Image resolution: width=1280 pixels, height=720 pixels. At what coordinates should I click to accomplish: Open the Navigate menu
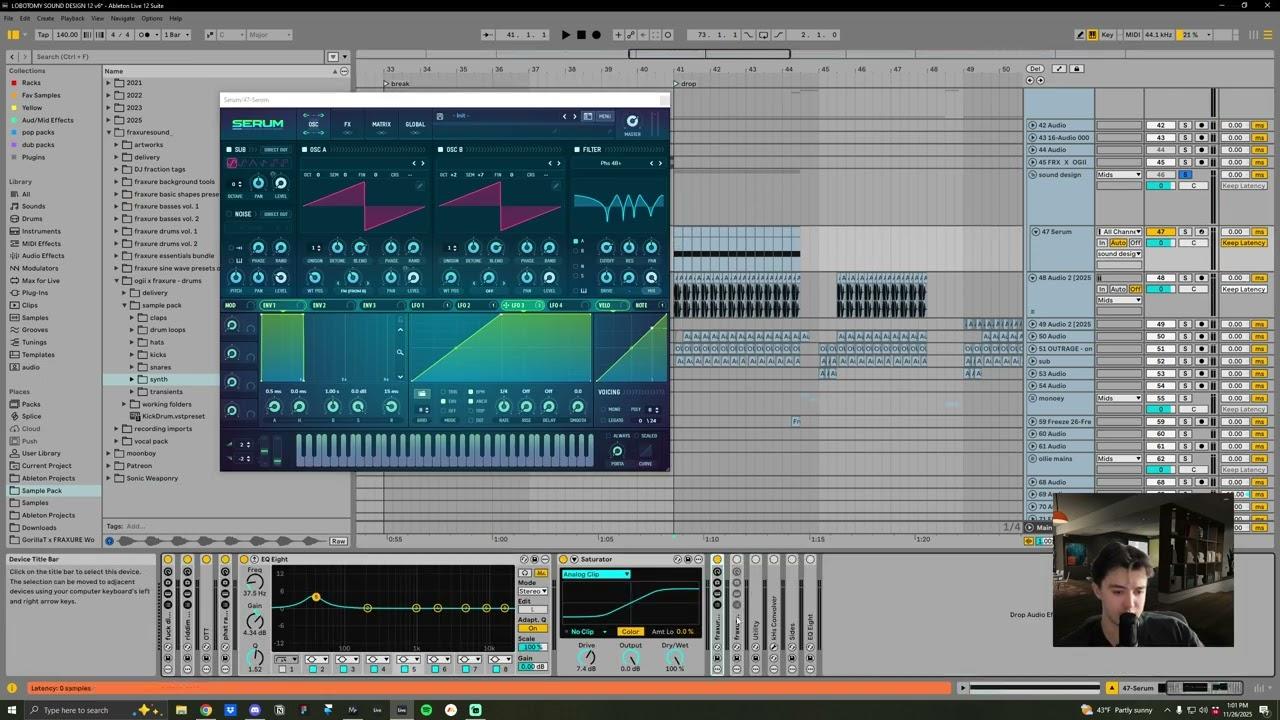tap(122, 18)
